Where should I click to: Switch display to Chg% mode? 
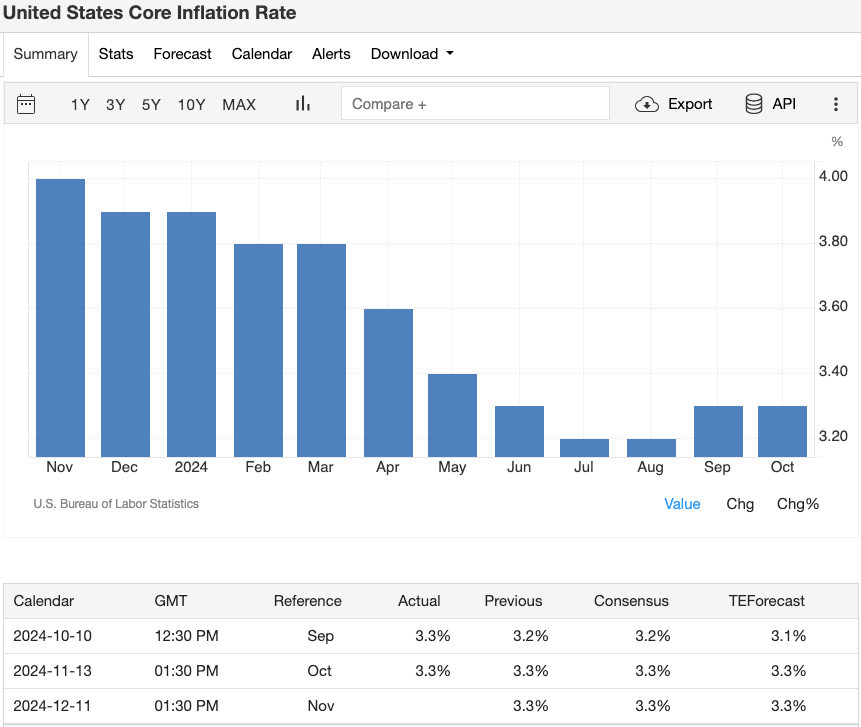797,504
